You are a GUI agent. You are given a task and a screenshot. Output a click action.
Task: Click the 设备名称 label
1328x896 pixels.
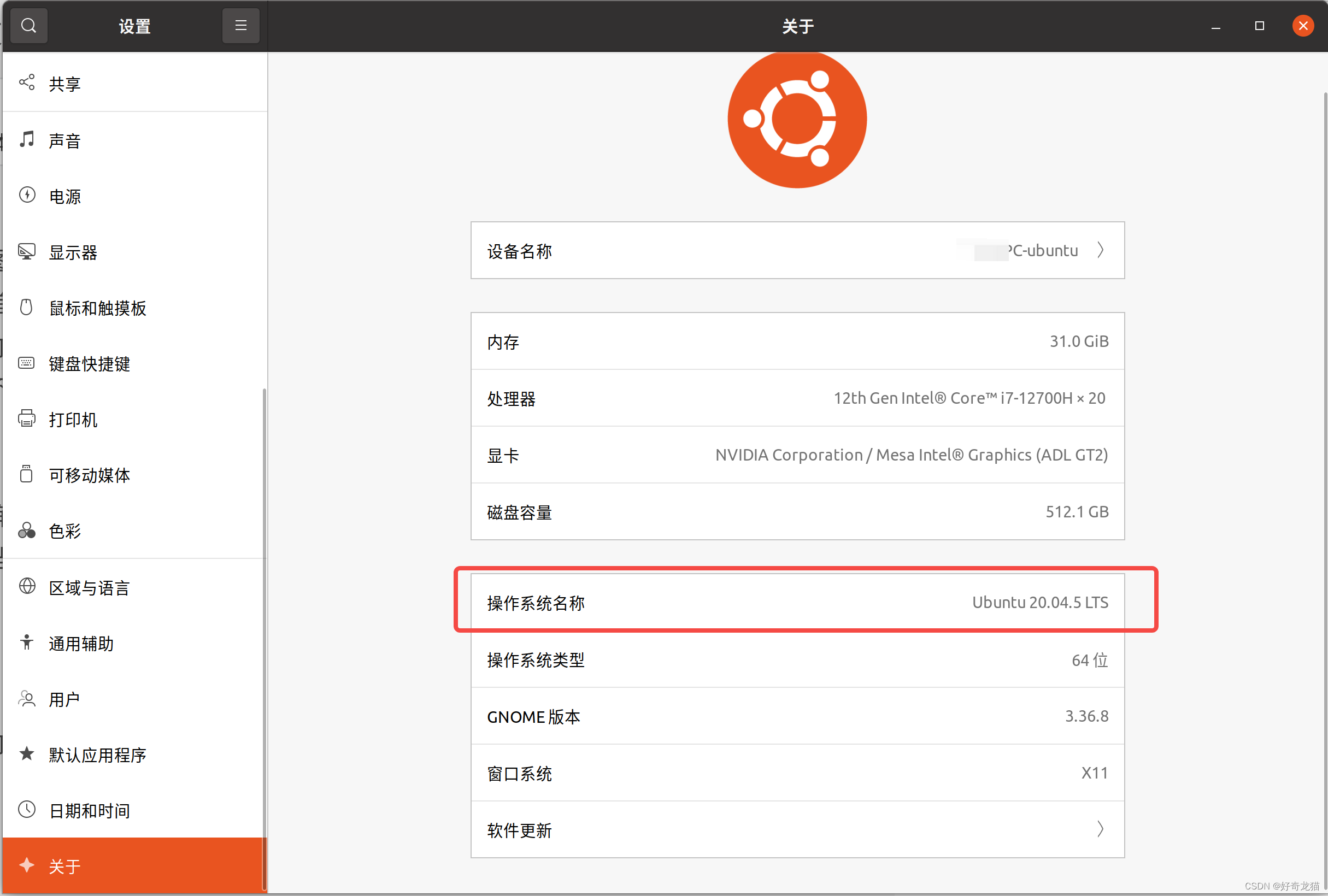click(519, 251)
